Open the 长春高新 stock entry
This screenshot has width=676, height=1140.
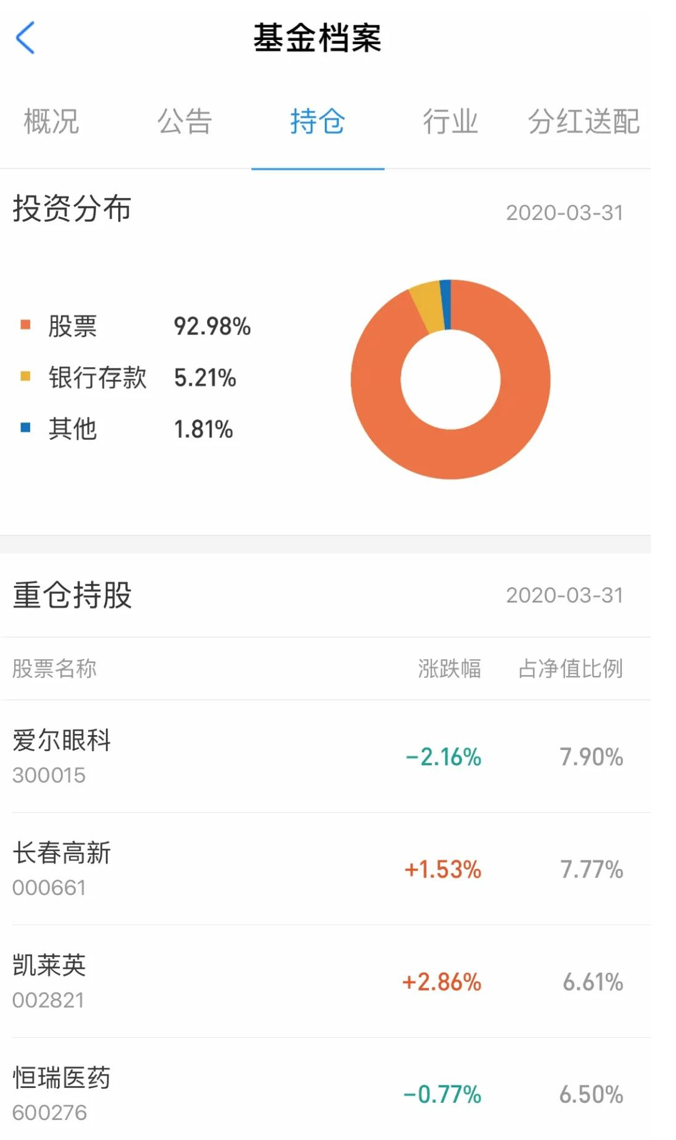point(326,869)
